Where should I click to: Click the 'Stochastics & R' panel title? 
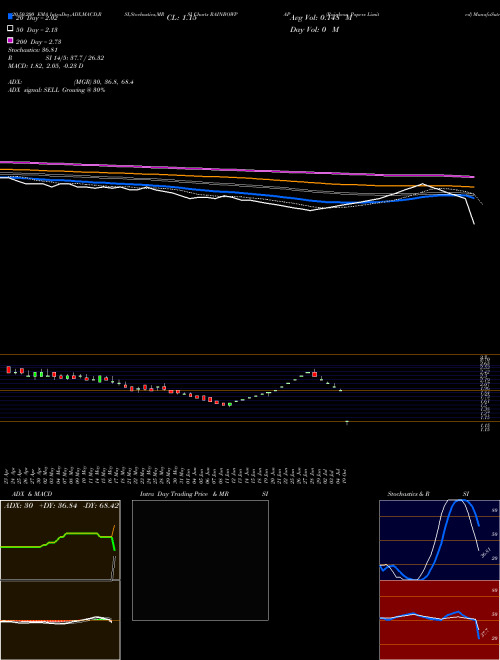409,494
